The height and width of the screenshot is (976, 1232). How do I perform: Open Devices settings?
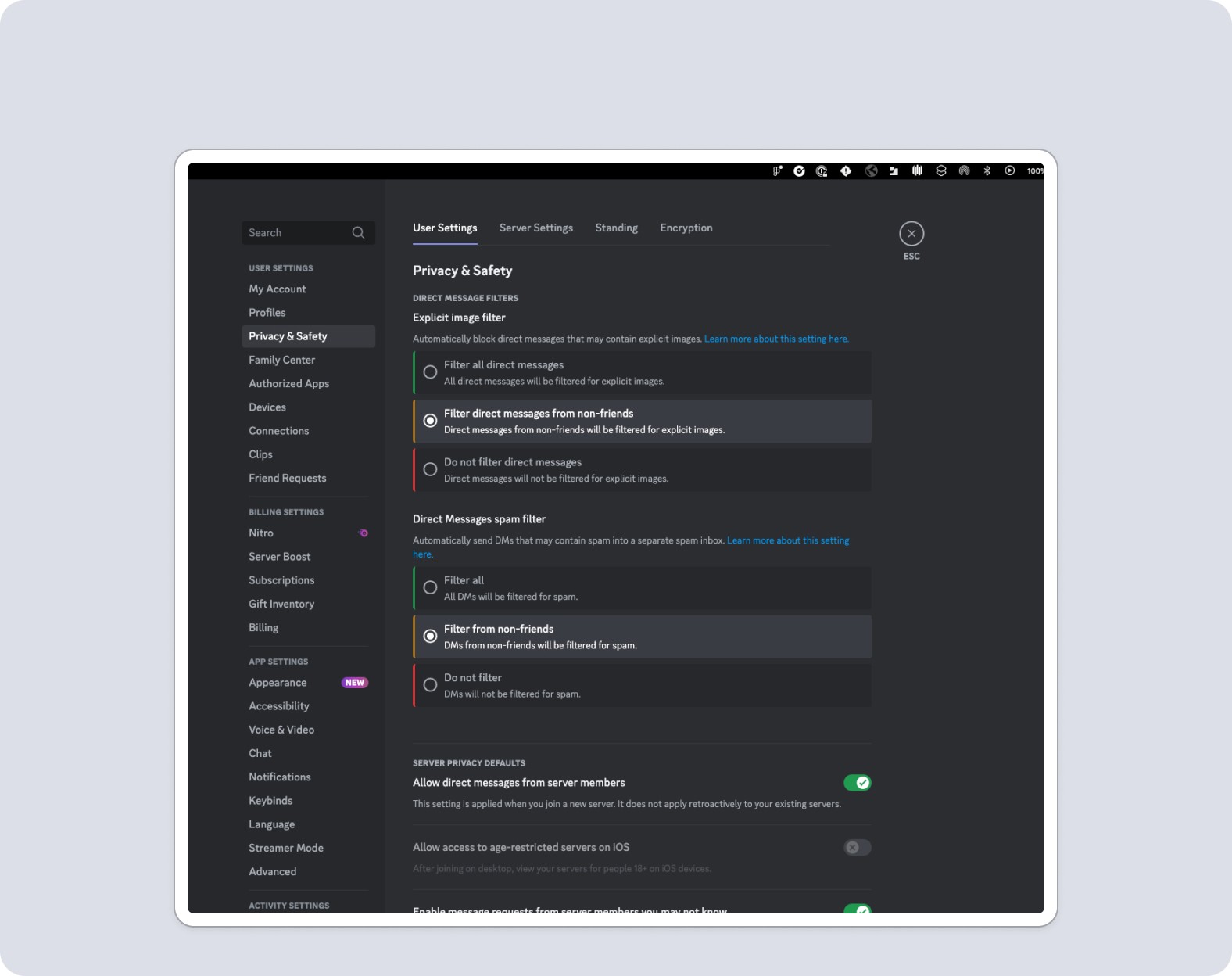coord(308,407)
